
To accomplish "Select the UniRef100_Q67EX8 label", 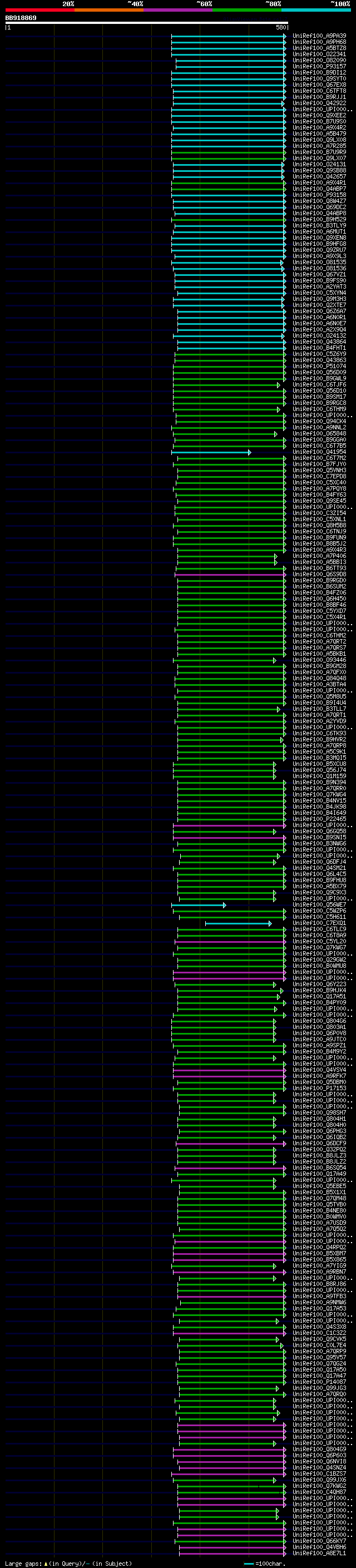I will (x=319, y=85).
